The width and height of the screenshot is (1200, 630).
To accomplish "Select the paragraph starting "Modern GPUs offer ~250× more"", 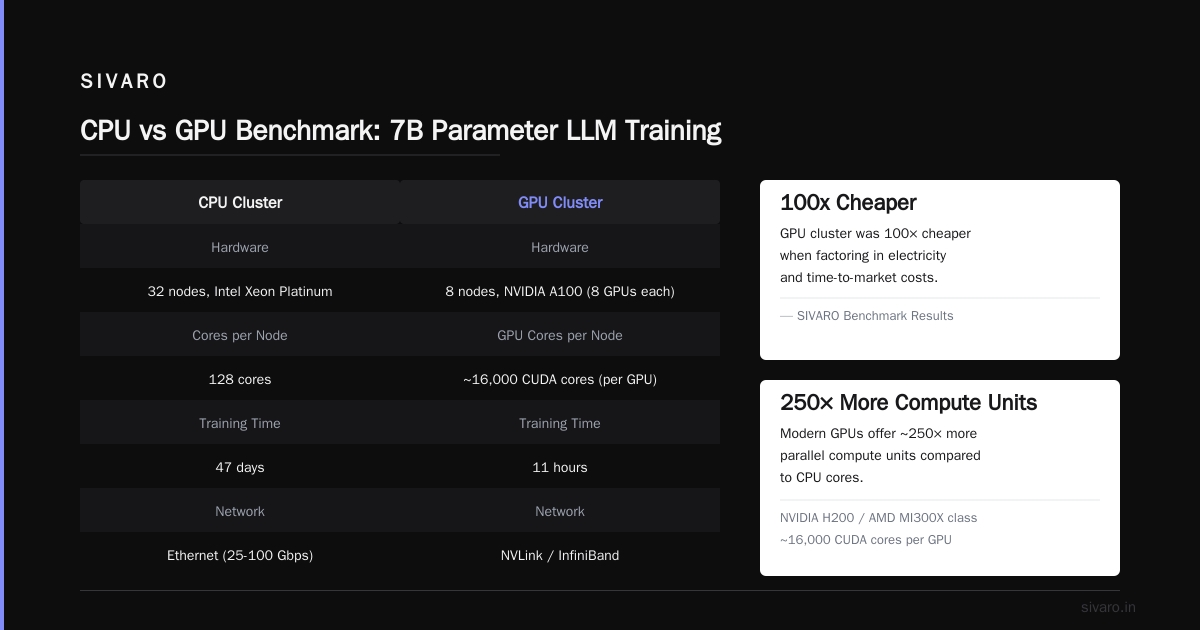I will pyautogui.click(x=880, y=455).
